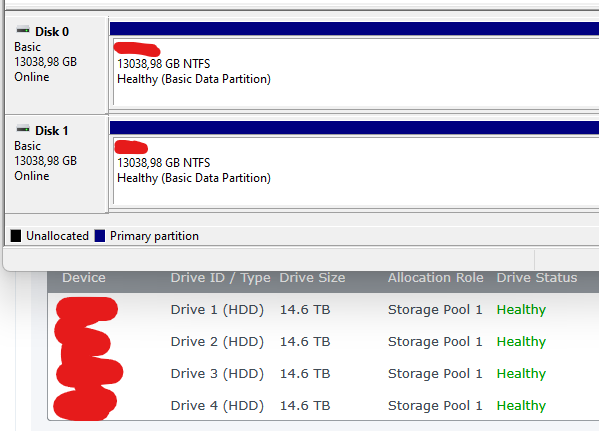Click the Disk 0 blue partition header bar
This screenshot has width=599, height=431.
(x=355, y=29)
